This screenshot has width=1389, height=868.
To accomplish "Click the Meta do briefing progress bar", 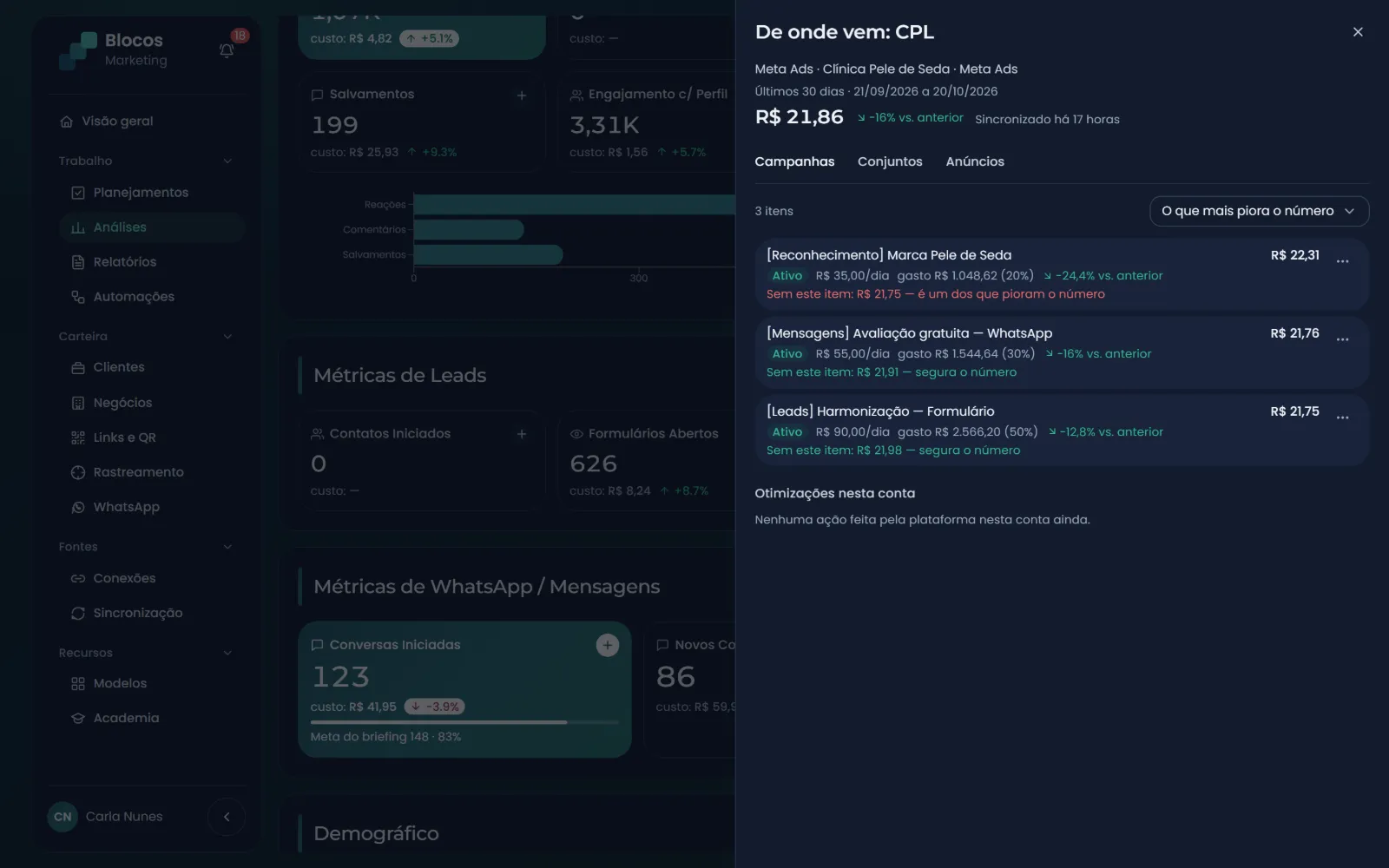I will click(x=464, y=722).
